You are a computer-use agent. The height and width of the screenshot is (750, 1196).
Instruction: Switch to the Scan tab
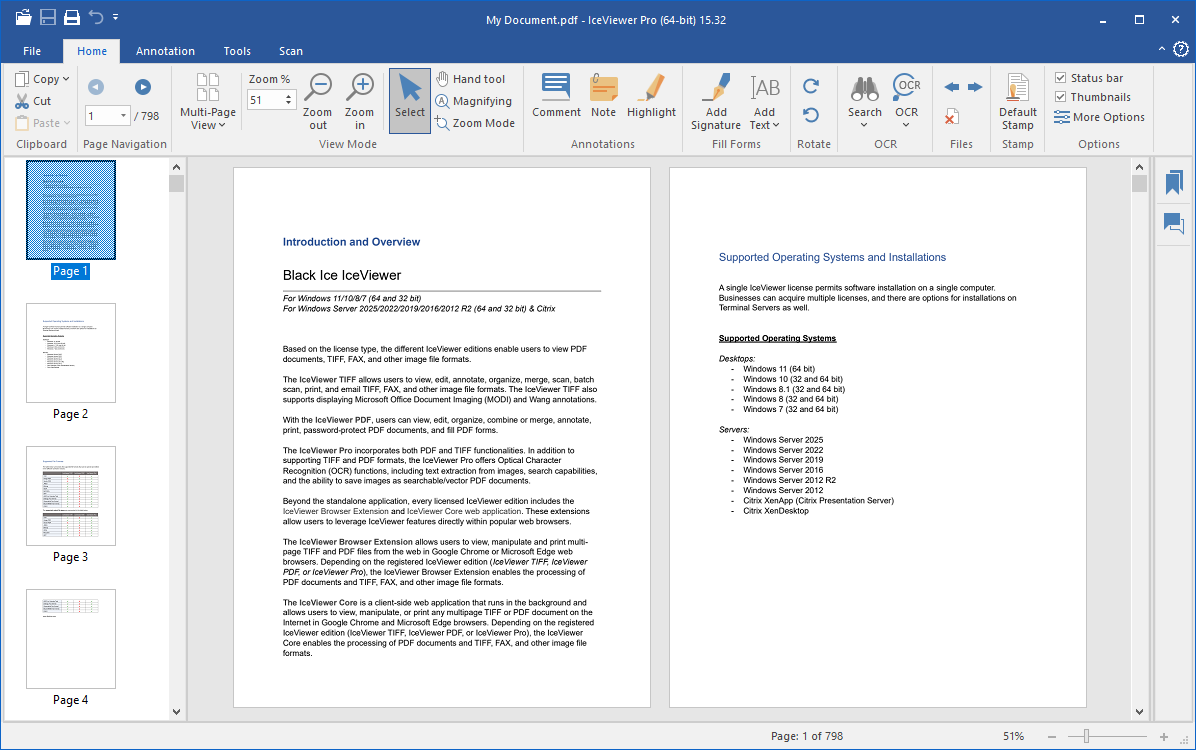(x=291, y=51)
